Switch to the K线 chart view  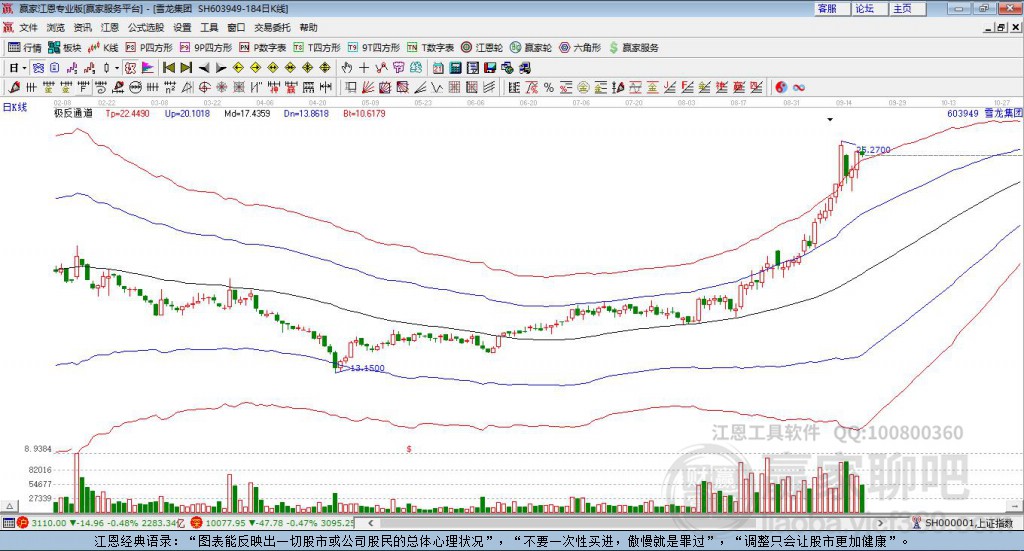103,48
